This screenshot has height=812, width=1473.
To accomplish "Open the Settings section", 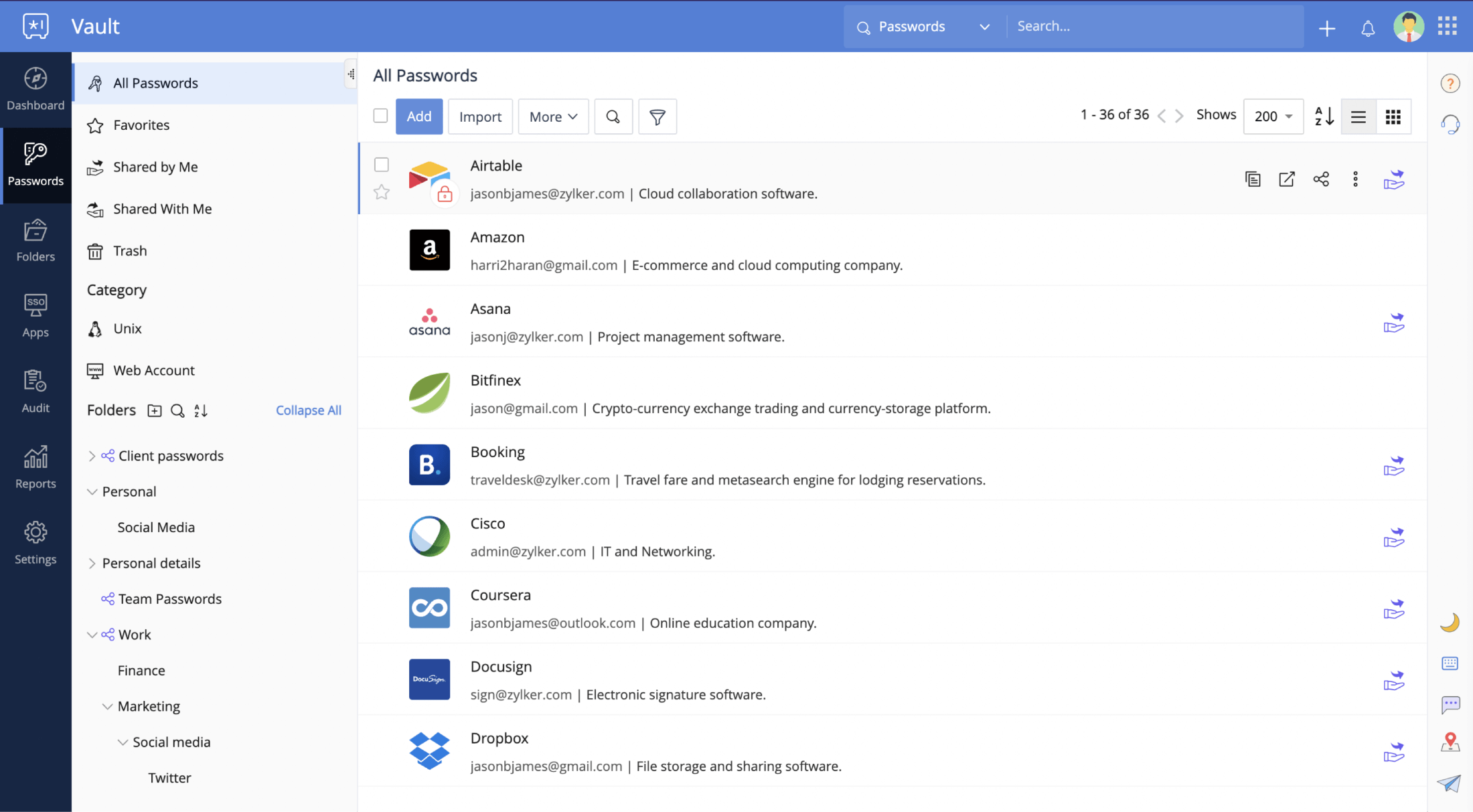I will [x=35, y=543].
